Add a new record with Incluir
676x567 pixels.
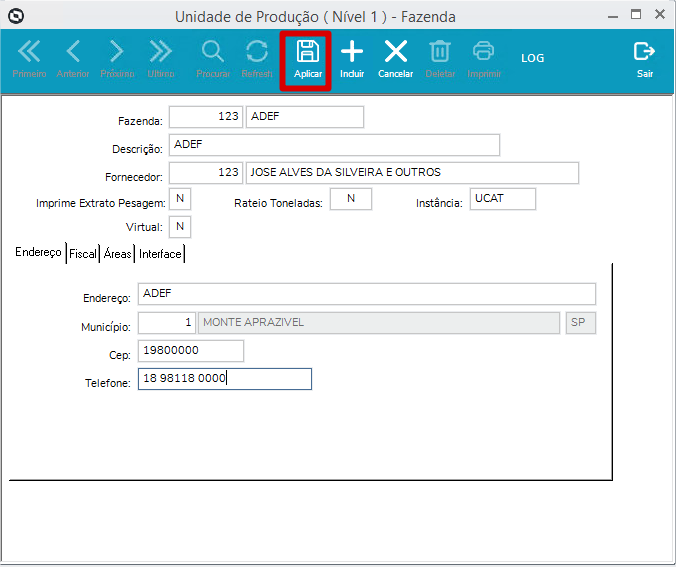pyautogui.click(x=352, y=59)
